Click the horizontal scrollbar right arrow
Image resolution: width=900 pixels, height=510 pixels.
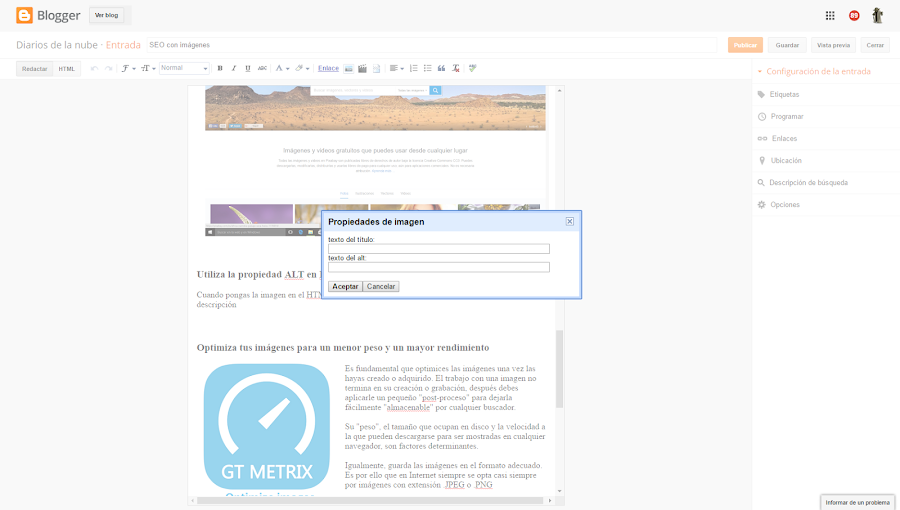pyautogui.click(x=550, y=501)
